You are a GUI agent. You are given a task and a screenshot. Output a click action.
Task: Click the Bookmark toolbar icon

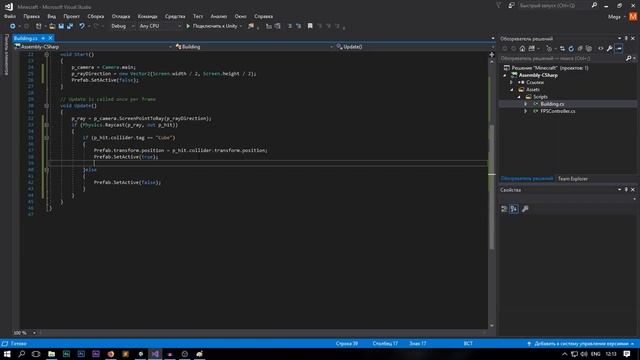(310, 26)
